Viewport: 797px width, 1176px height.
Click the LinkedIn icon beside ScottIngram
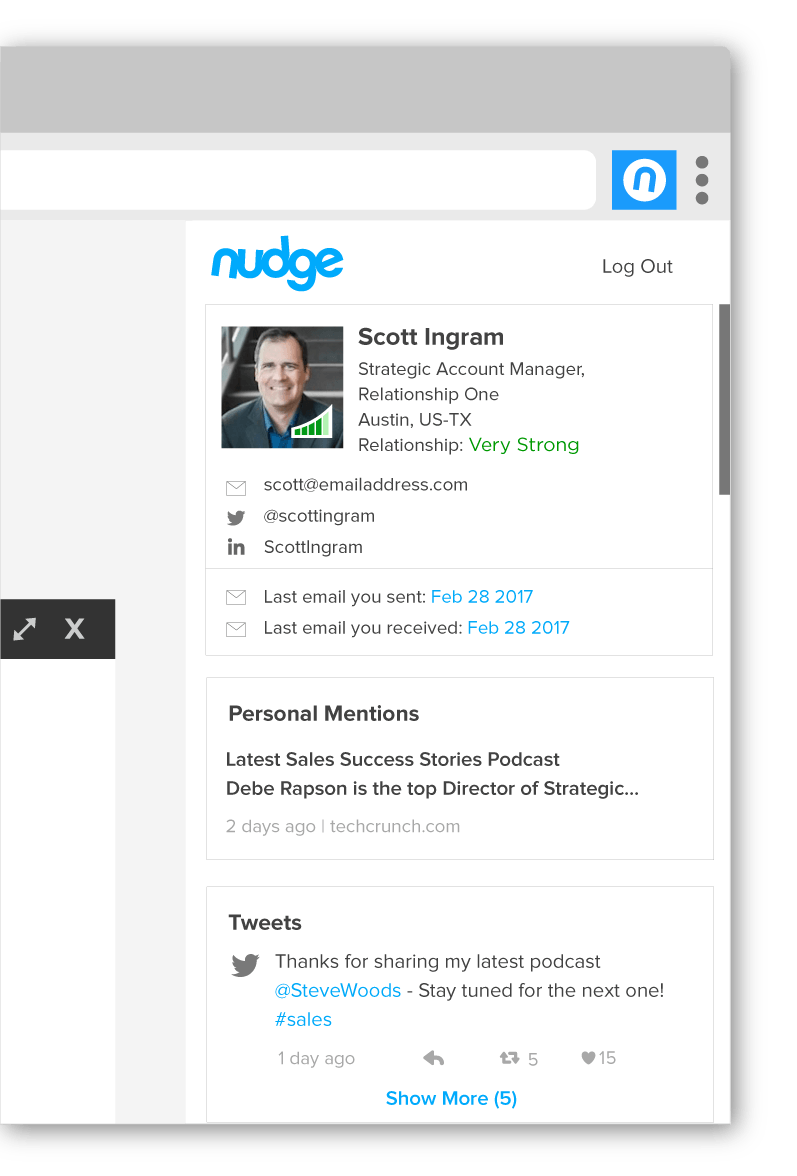(236, 548)
